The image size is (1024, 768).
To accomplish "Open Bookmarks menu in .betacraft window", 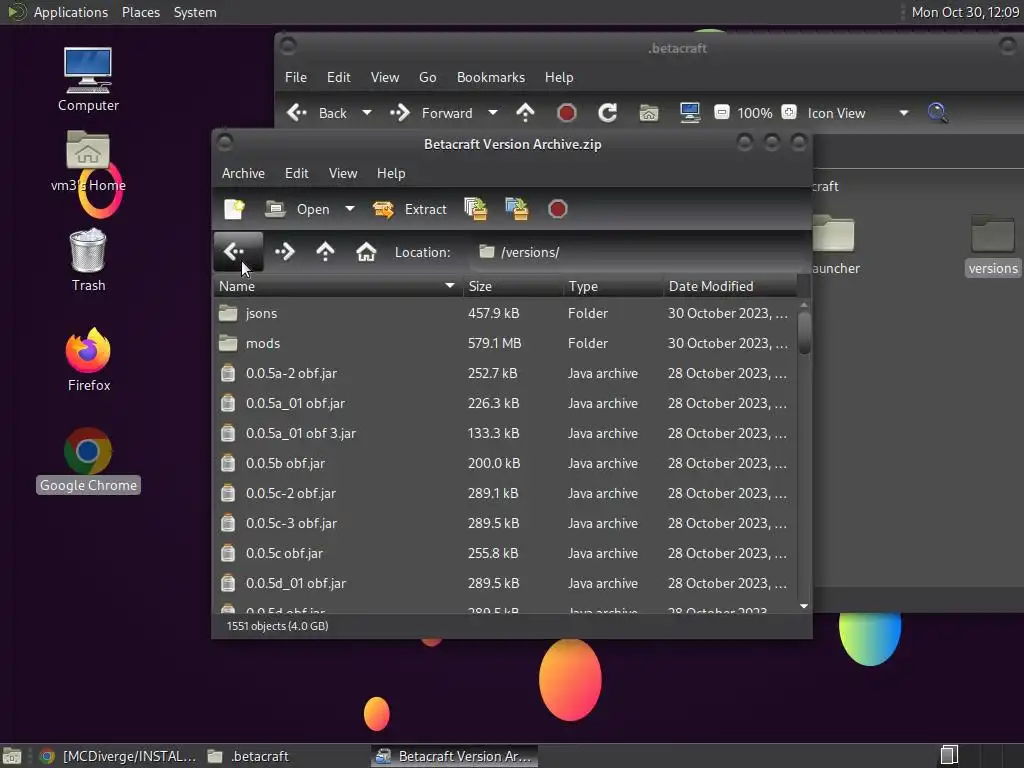I will [491, 77].
